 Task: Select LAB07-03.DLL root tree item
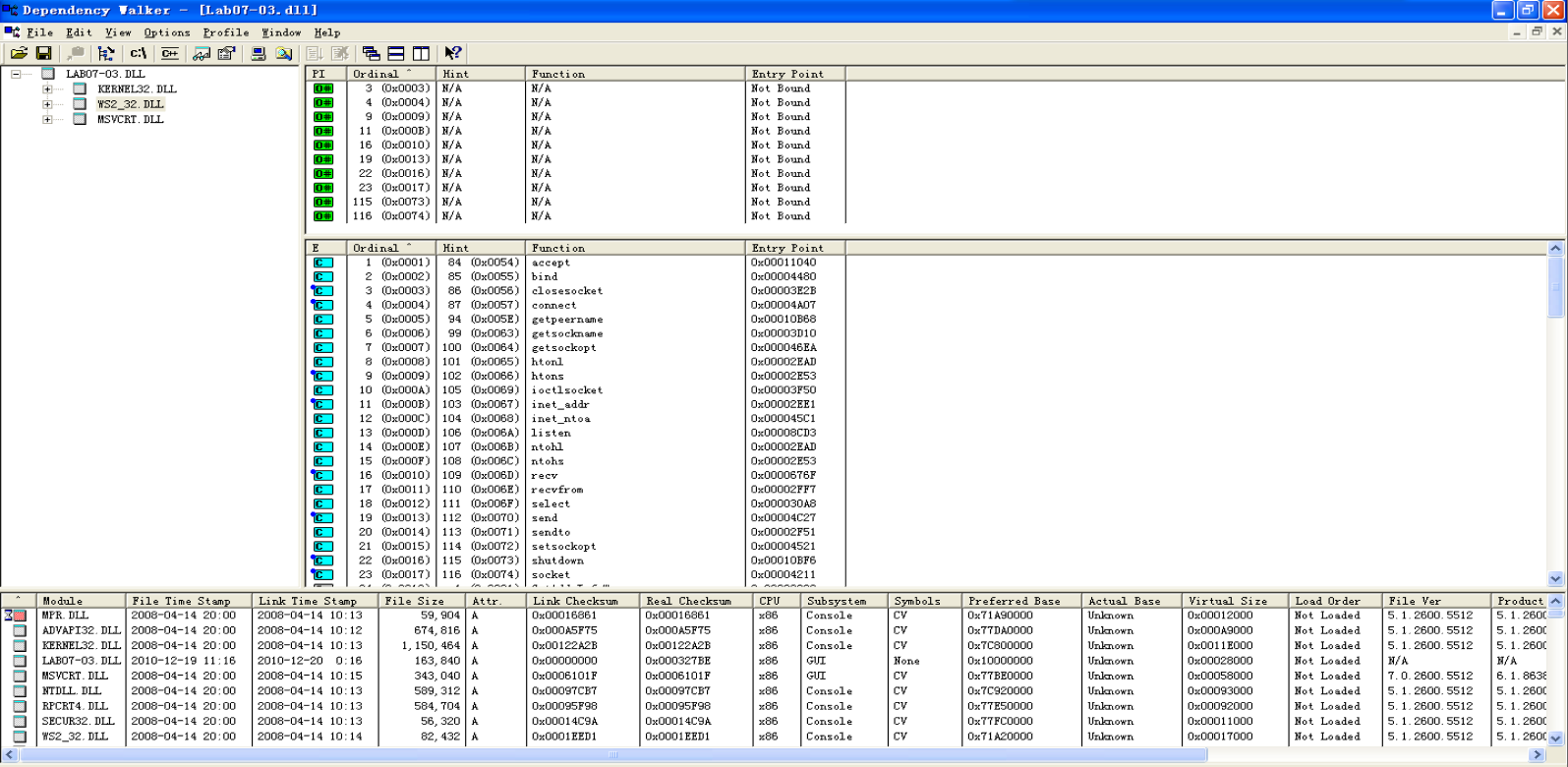105,74
